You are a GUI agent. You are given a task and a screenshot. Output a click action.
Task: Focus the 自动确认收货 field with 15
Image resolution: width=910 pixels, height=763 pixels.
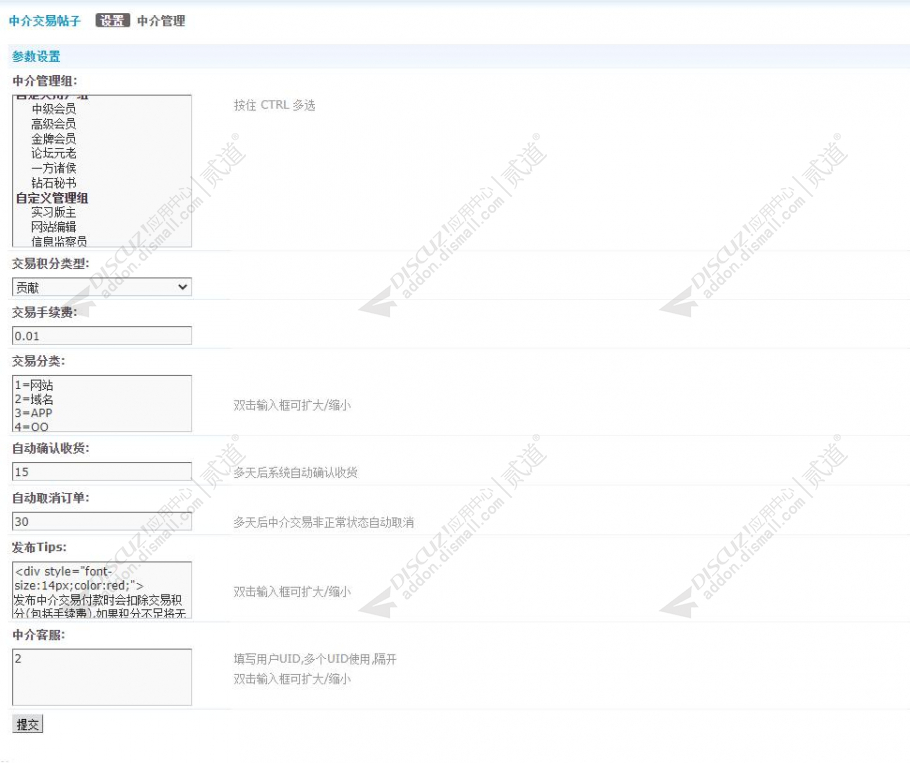tap(102, 472)
